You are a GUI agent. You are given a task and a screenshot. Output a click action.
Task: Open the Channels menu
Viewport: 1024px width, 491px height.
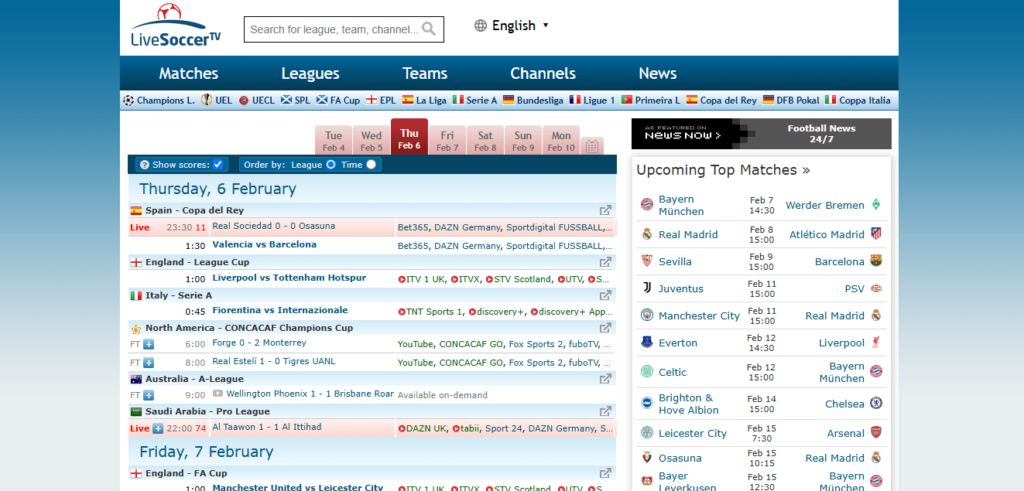(543, 74)
